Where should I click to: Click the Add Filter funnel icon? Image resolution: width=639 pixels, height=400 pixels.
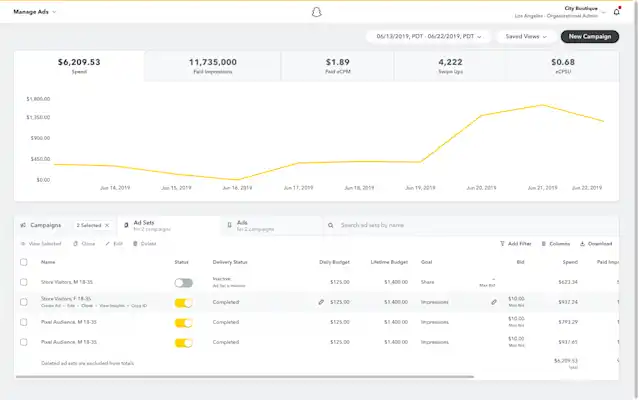pos(502,244)
